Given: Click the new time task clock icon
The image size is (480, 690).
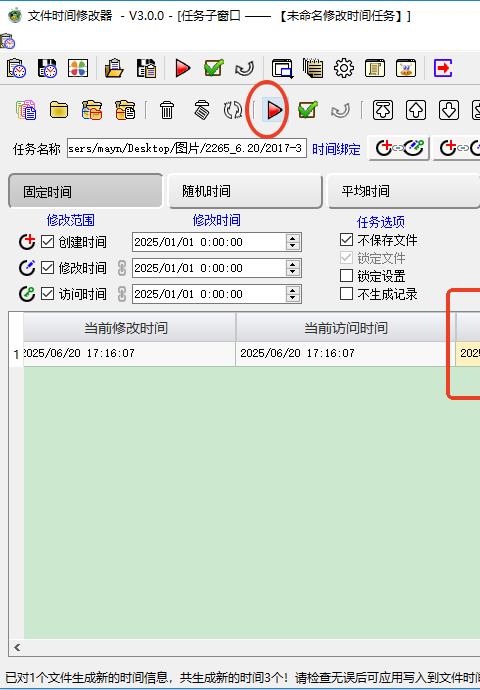Looking at the screenshot, I should point(17,68).
